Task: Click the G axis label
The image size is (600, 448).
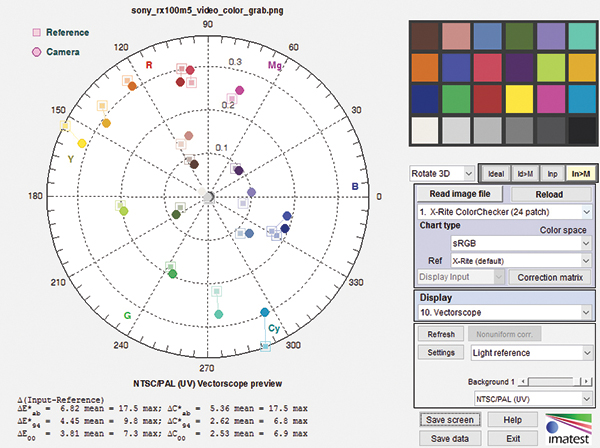Action: point(127,316)
